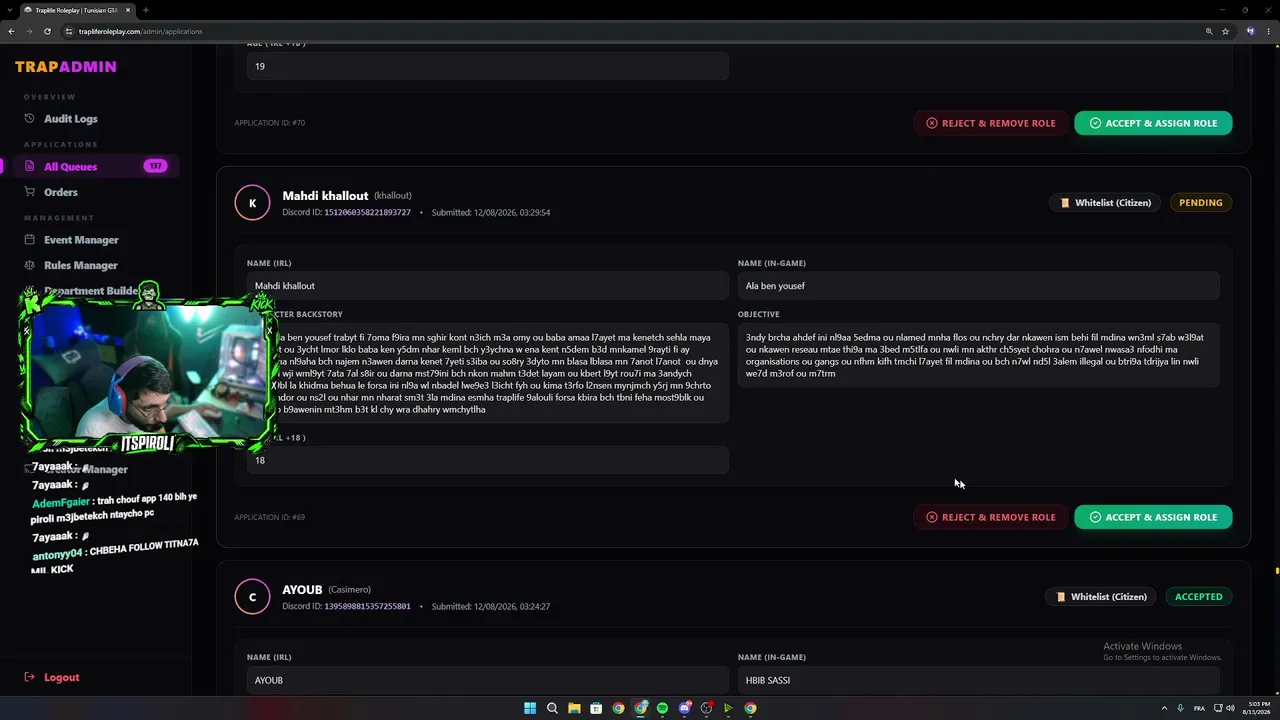This screenshot has height=720, width=1280.
Task: Reject & Remove Role for application #69
Action: (990, 517)
